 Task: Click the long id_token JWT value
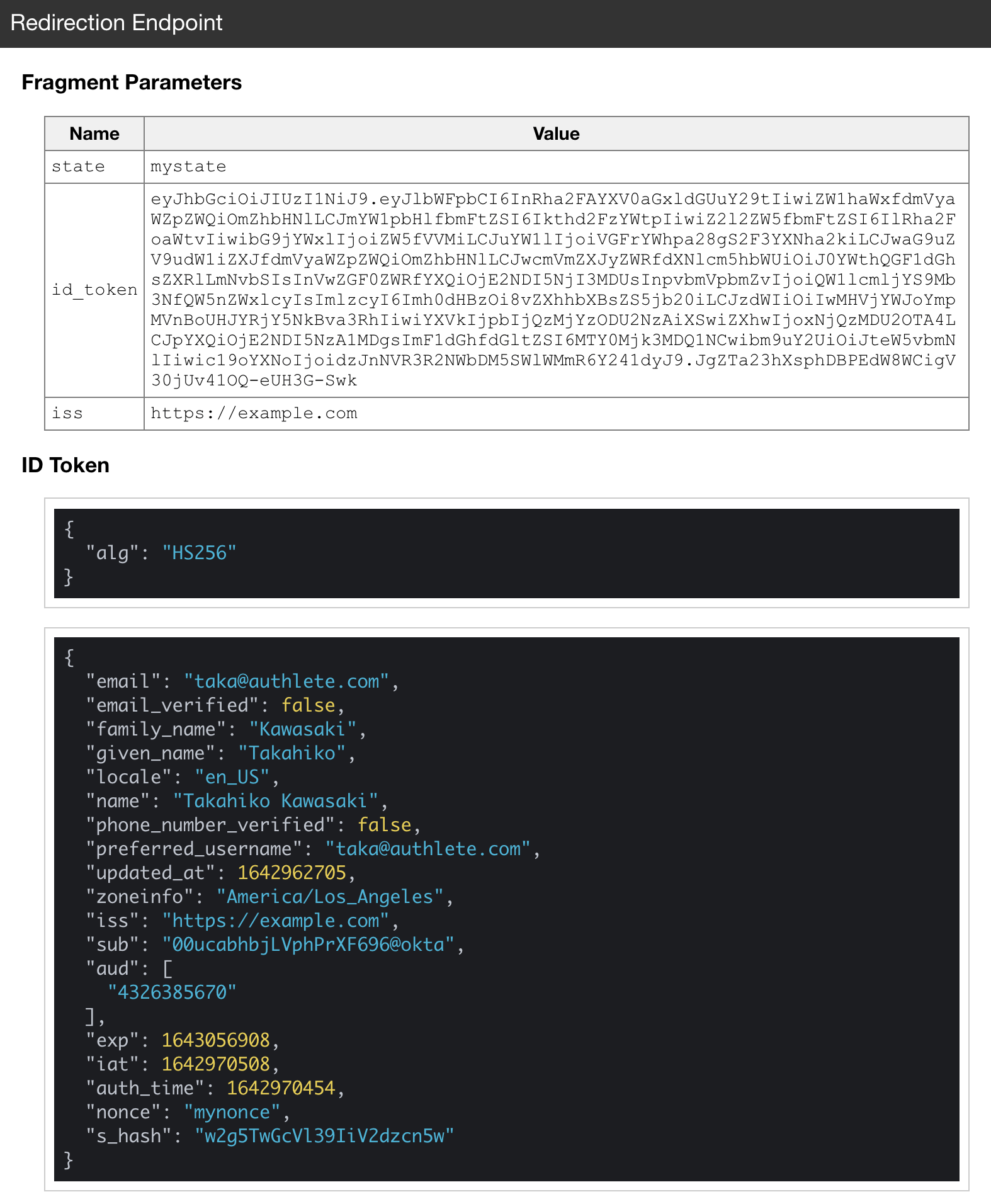point(553,290)
